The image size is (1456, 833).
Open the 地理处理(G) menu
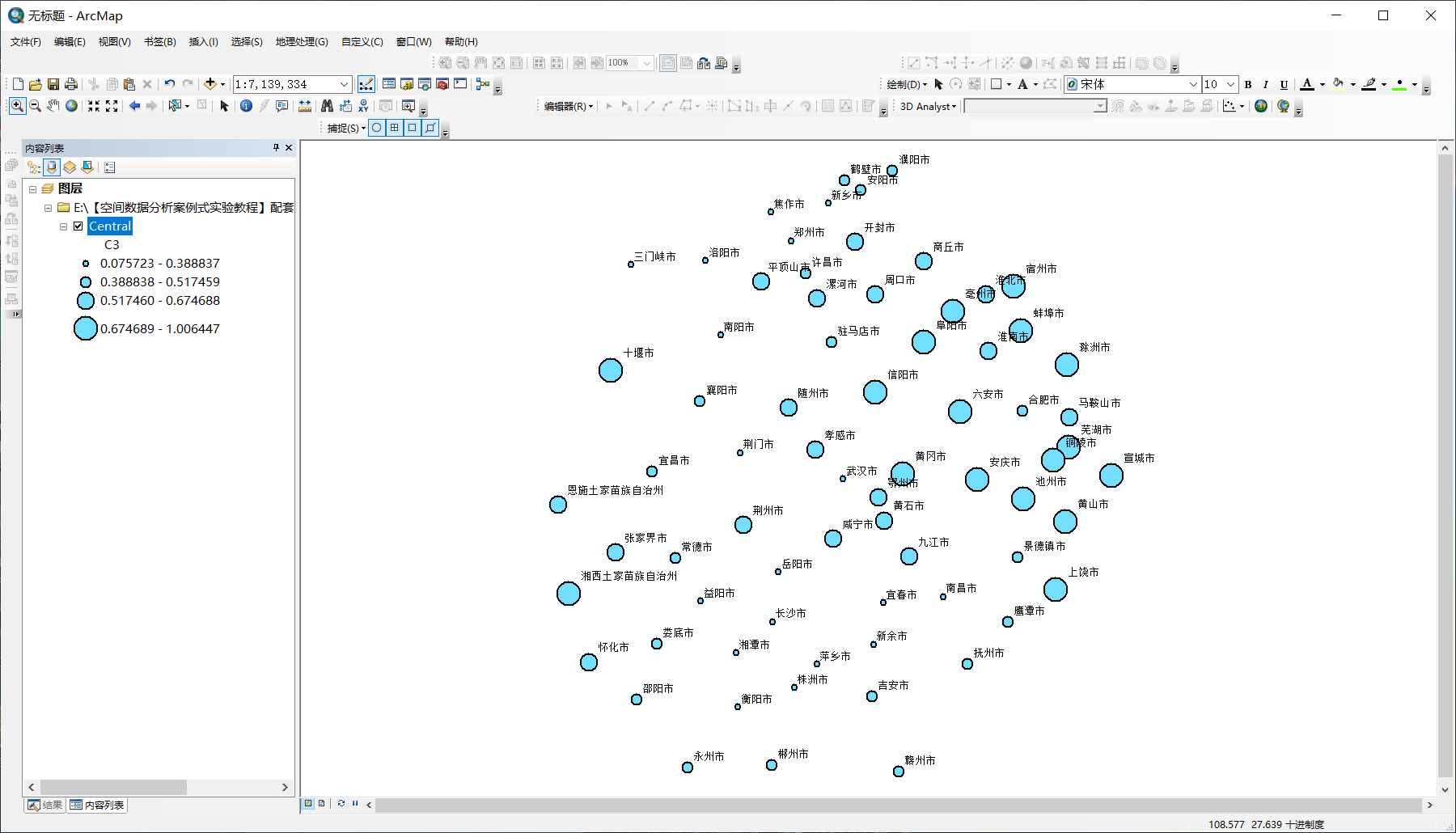tap(302, 42)
